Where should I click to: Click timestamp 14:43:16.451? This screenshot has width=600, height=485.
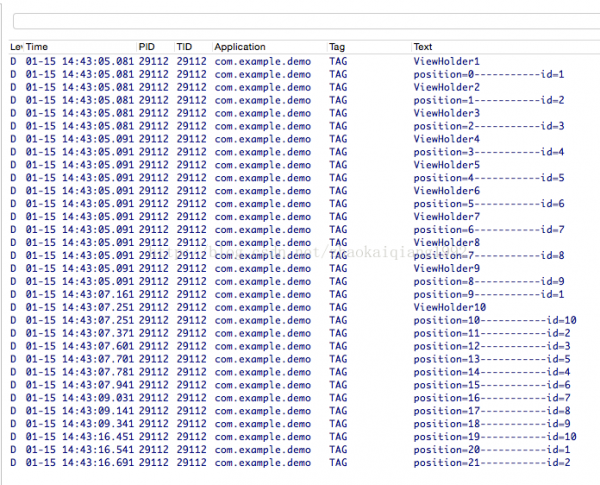pyautogui.click(x=98, y=437)
